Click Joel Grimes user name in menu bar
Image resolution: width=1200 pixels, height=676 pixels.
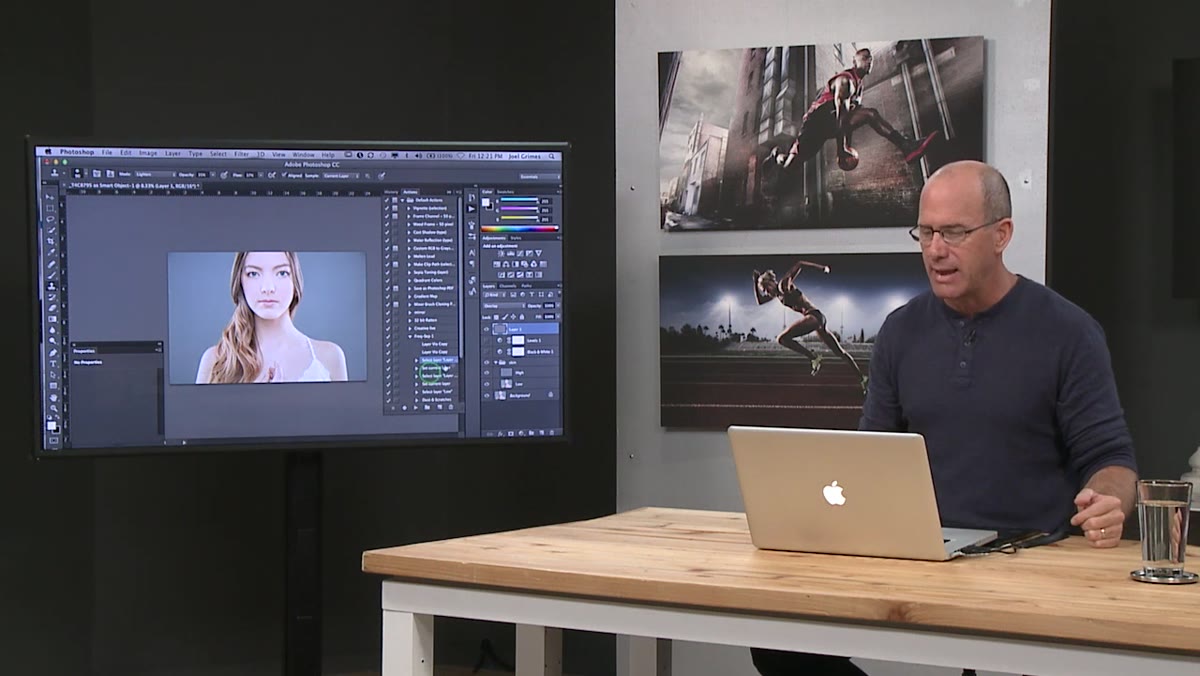[524, 156]
